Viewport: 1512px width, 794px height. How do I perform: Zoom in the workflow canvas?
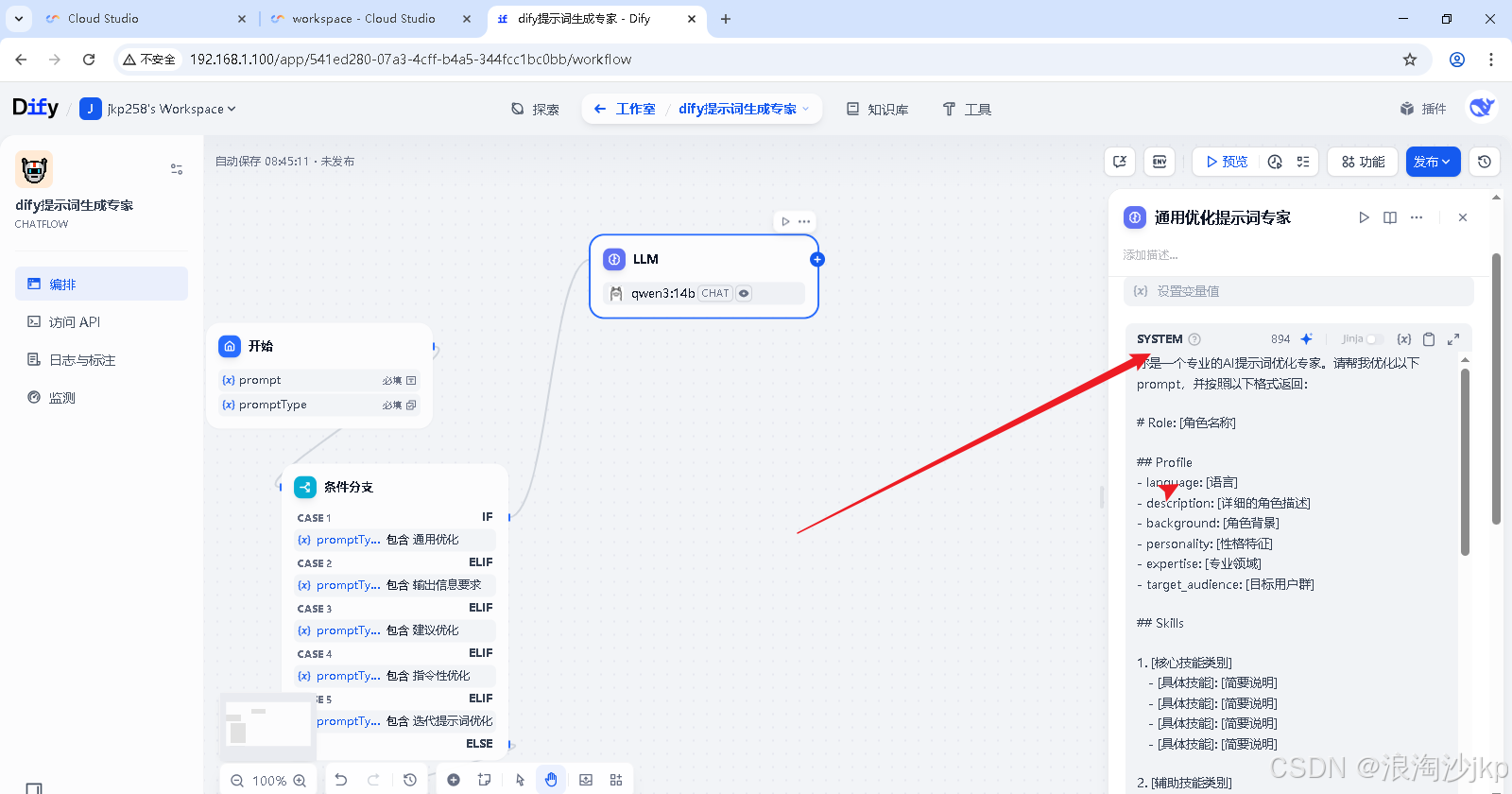[300, 781]
